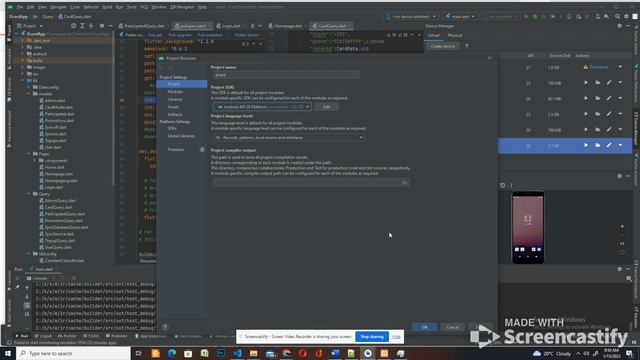Open CardQuery.dart in project tree

tap(58, 207)
